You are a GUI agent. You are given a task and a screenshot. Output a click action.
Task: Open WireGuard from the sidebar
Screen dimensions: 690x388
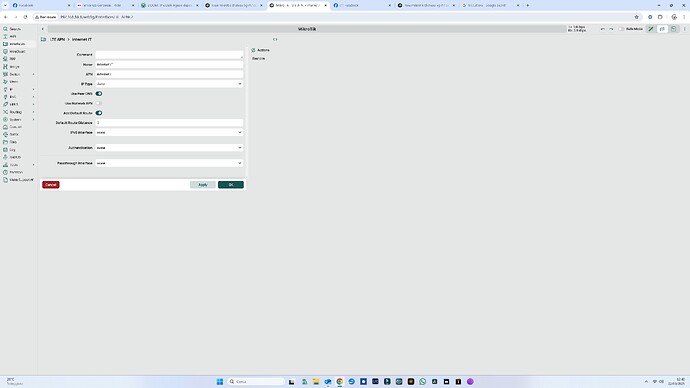tap(17, 51)
